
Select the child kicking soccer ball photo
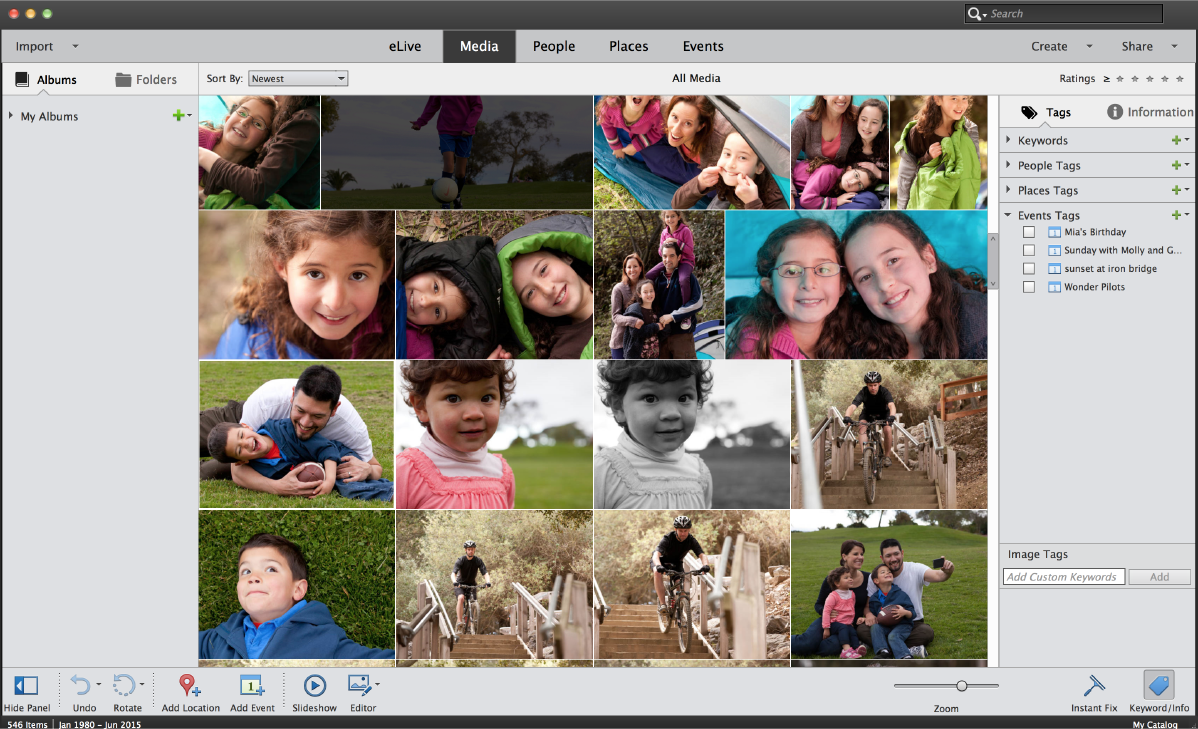[457, 151]
